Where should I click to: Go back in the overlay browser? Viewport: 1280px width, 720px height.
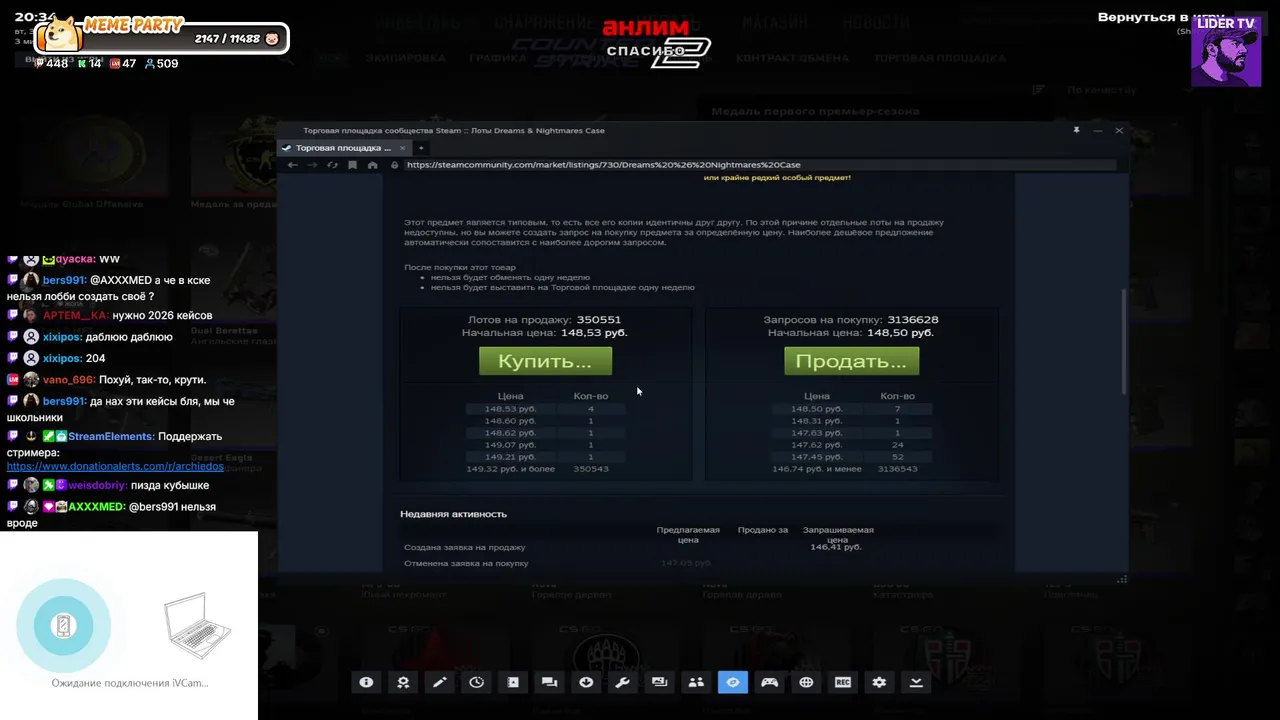pyautogui.click(x=292, y=165)
